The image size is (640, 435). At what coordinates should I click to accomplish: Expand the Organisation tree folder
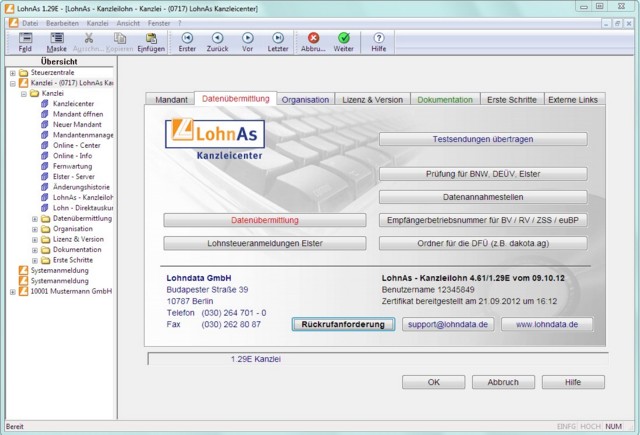35,229
